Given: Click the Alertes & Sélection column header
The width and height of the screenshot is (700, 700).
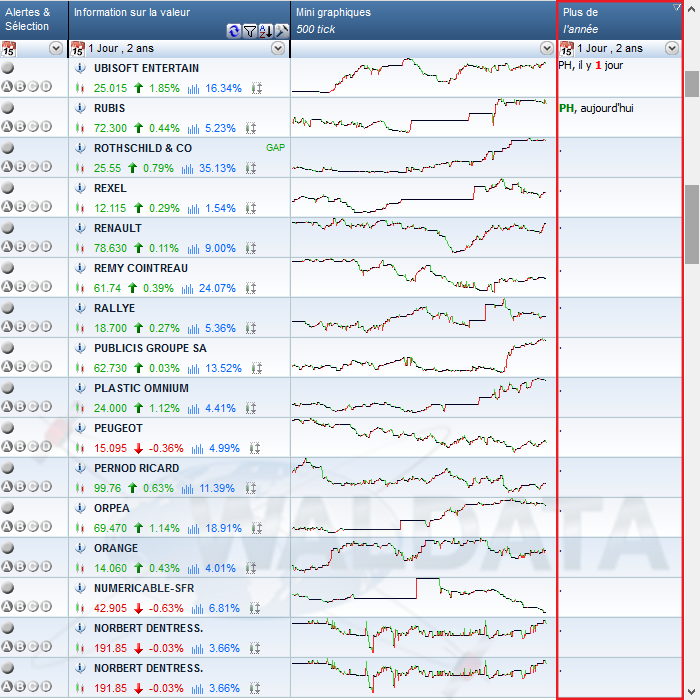Looking at the screenshot, I should (x=34, y=20).
